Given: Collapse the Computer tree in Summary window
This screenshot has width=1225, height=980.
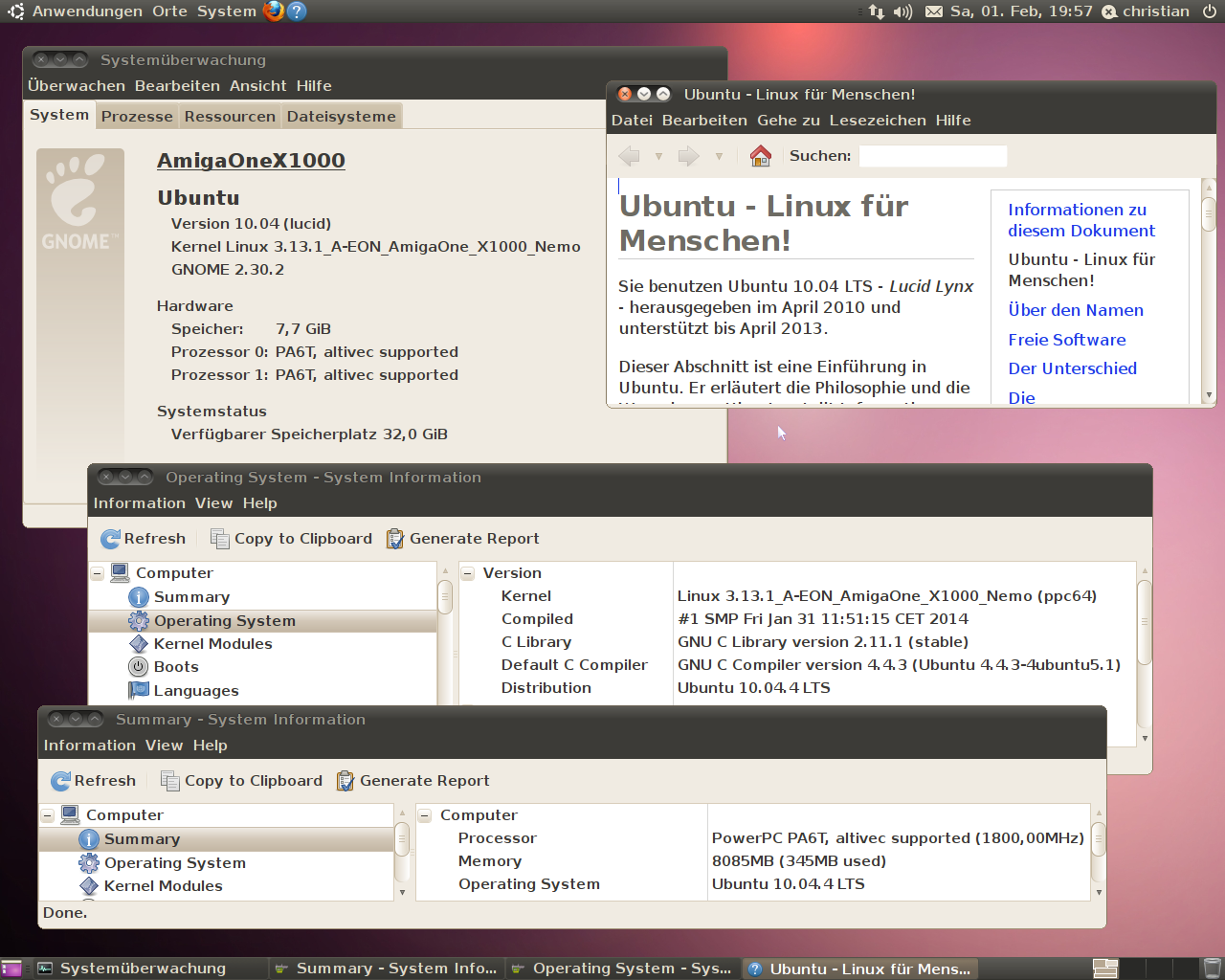Looking at the screenshot, I should (47, 815).
